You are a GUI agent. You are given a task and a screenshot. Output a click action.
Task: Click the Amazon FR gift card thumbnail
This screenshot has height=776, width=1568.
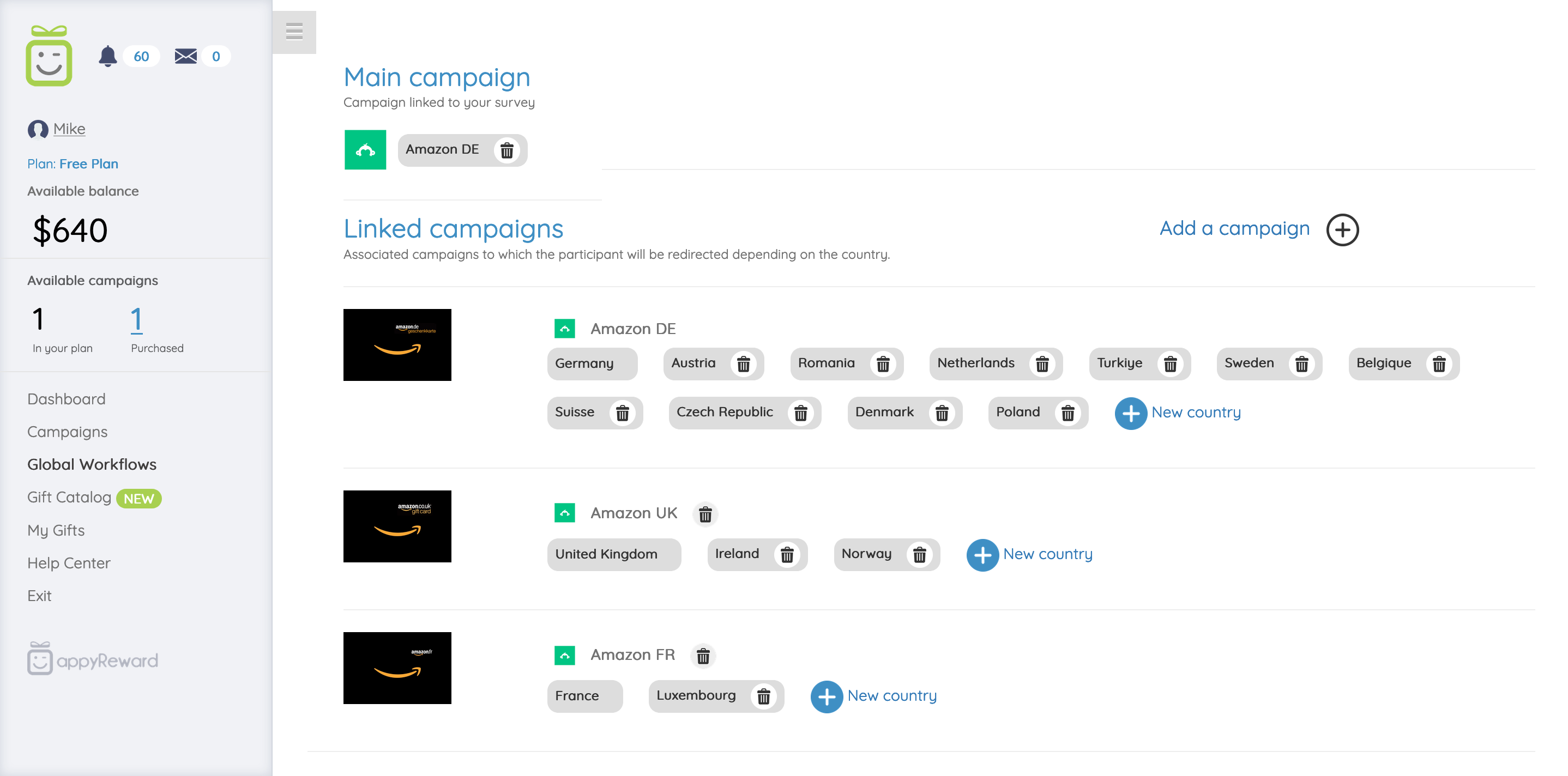pos(397,668)
